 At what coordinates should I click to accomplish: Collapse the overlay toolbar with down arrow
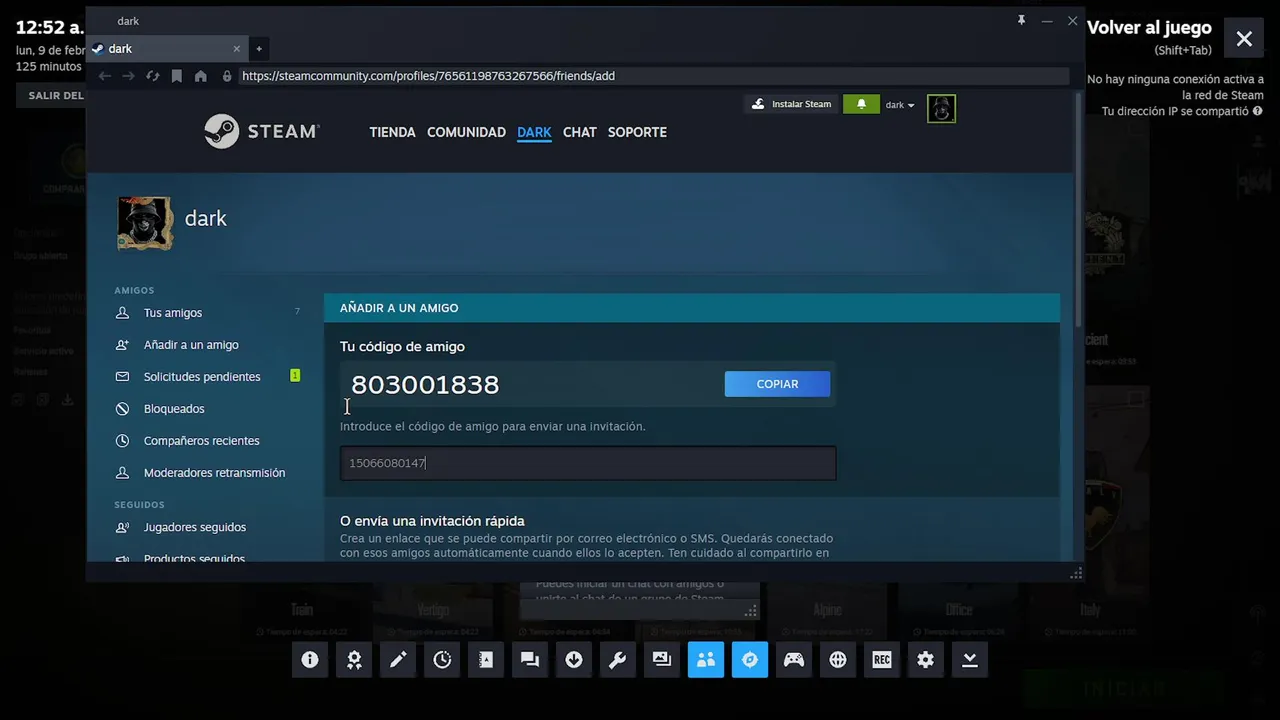click(970, 660)
